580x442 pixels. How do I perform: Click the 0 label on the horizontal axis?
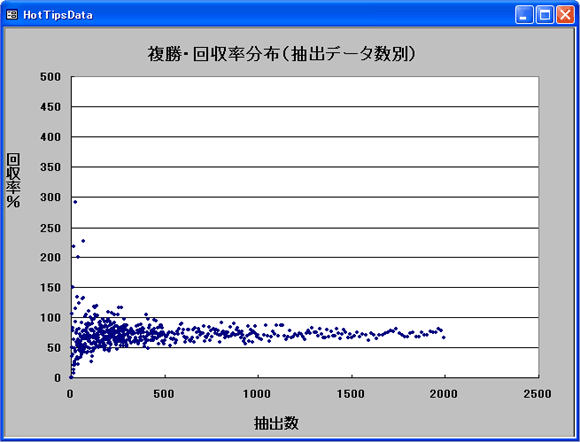point(70,394)
